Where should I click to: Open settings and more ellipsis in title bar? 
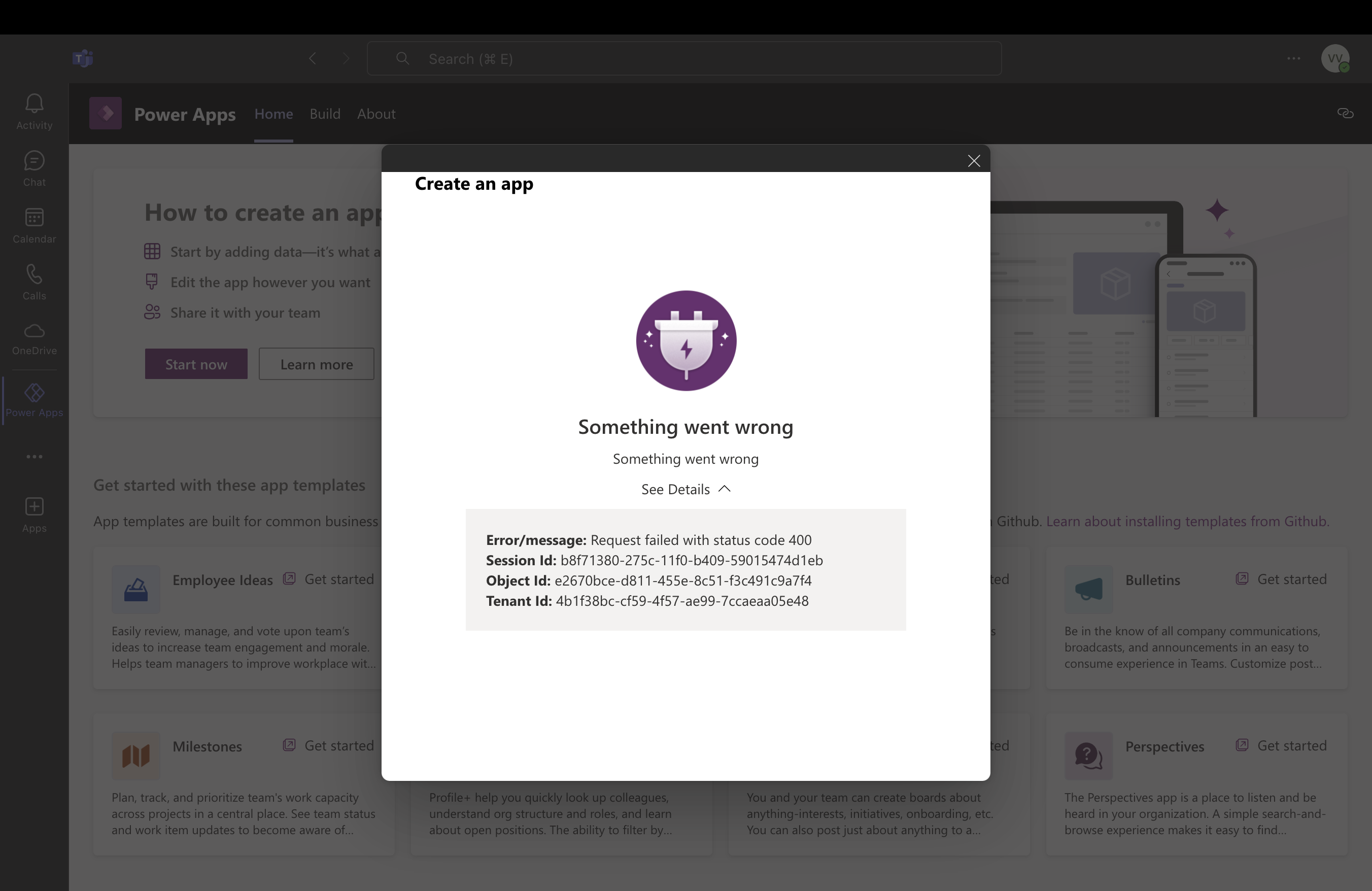coord(1293,58)
